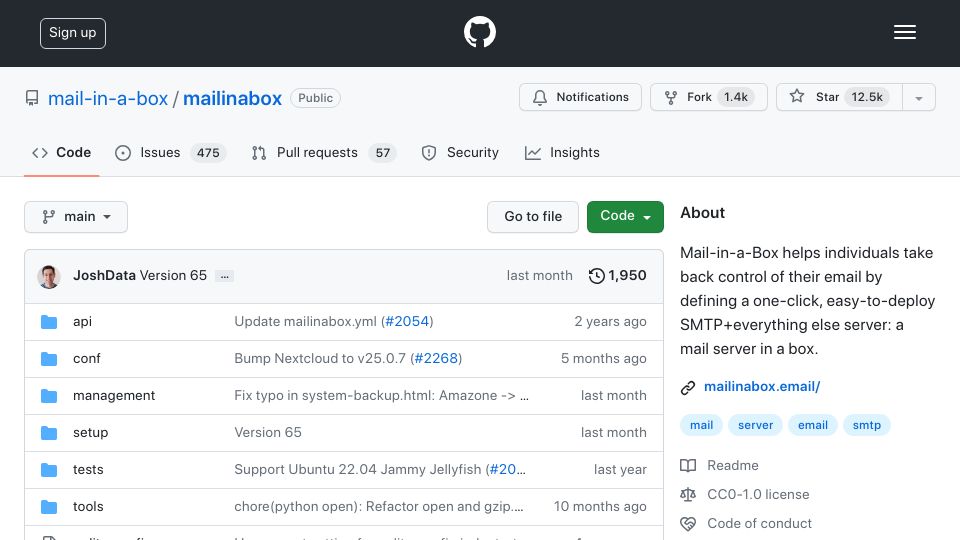Open the Security tab
960x540 pixels.
coord(460,152)
